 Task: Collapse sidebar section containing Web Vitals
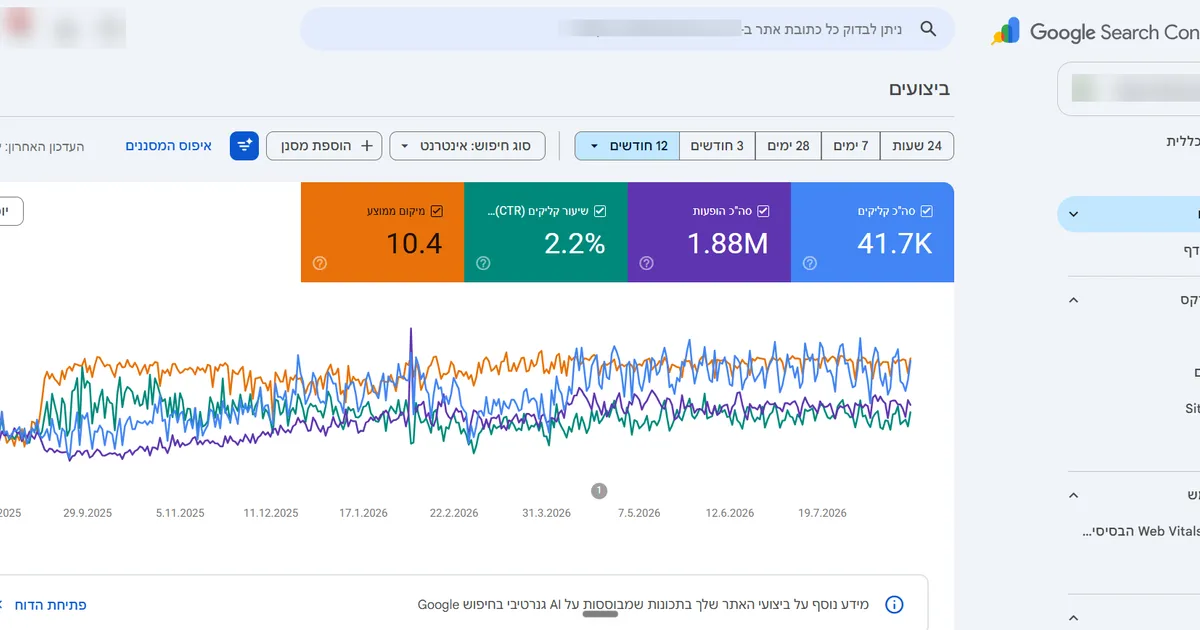(x=1073, y=495)
